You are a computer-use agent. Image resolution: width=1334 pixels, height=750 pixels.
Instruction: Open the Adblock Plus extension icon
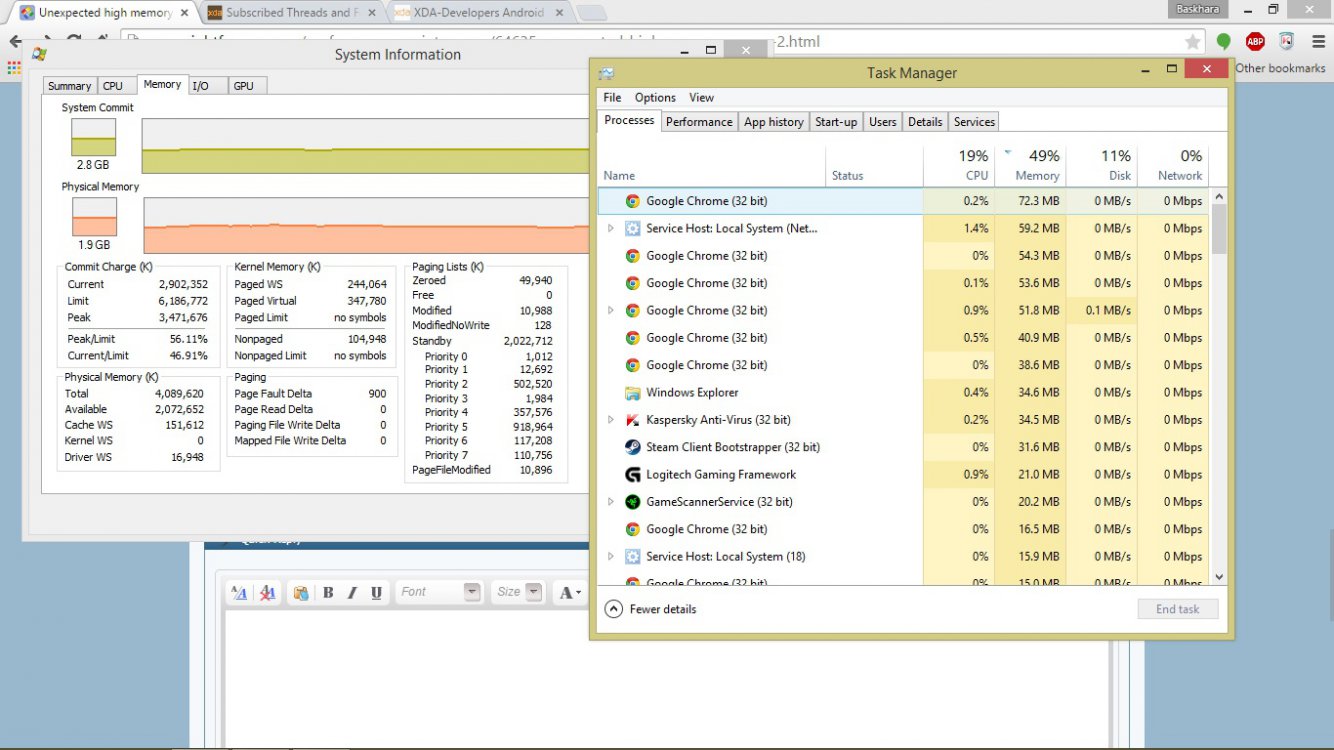(1255, 41)
